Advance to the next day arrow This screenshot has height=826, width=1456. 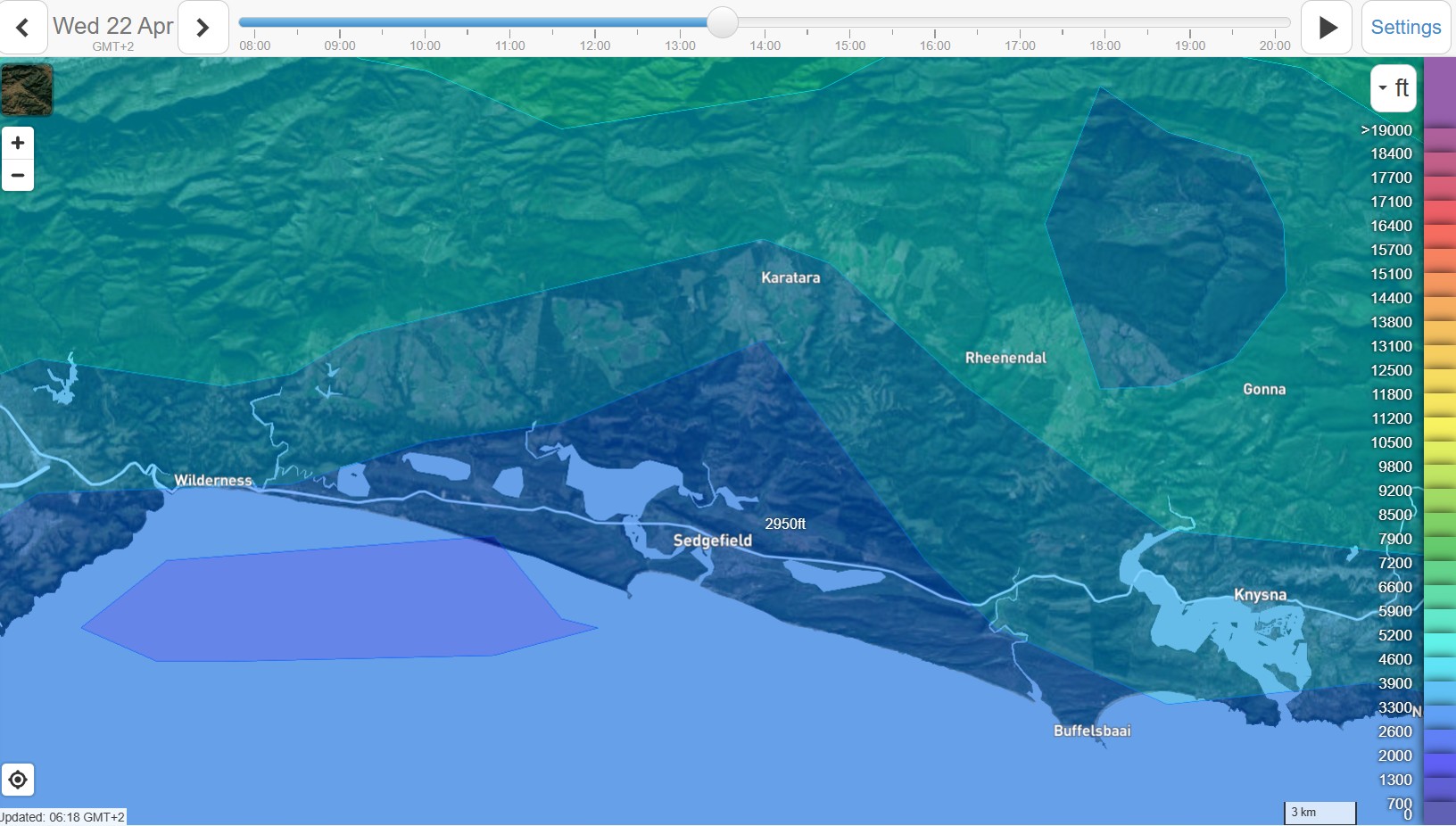point(203,28)
